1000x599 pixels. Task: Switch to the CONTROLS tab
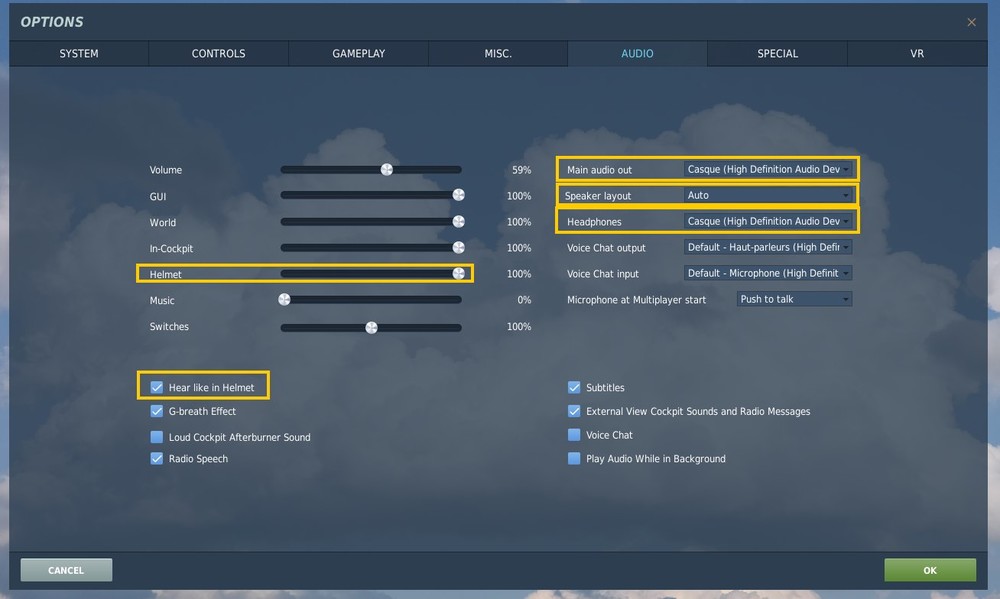pyautogui.click(x=218, y=53)
